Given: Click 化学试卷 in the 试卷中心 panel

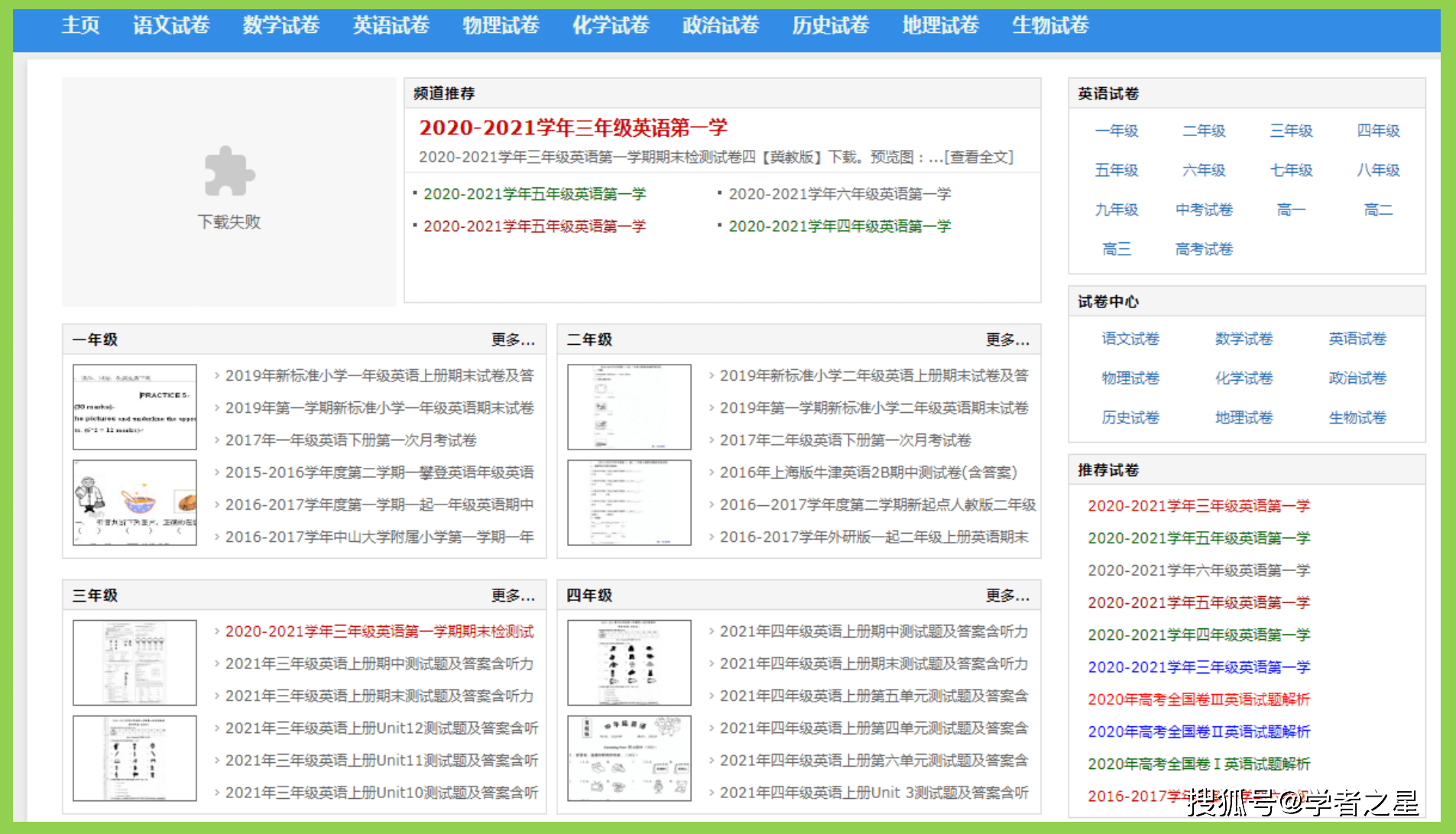Looking at the screenshot, I should click(1244, 378).
